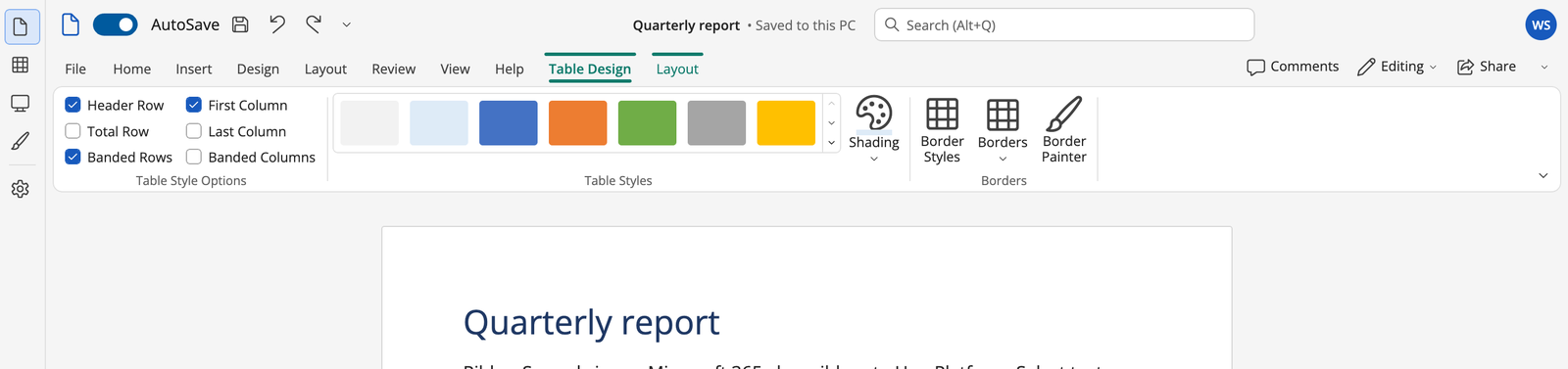Screen dimensions: 1568x369
Task: Open the table grid icon in sidebar
Action: coord(20,65)
